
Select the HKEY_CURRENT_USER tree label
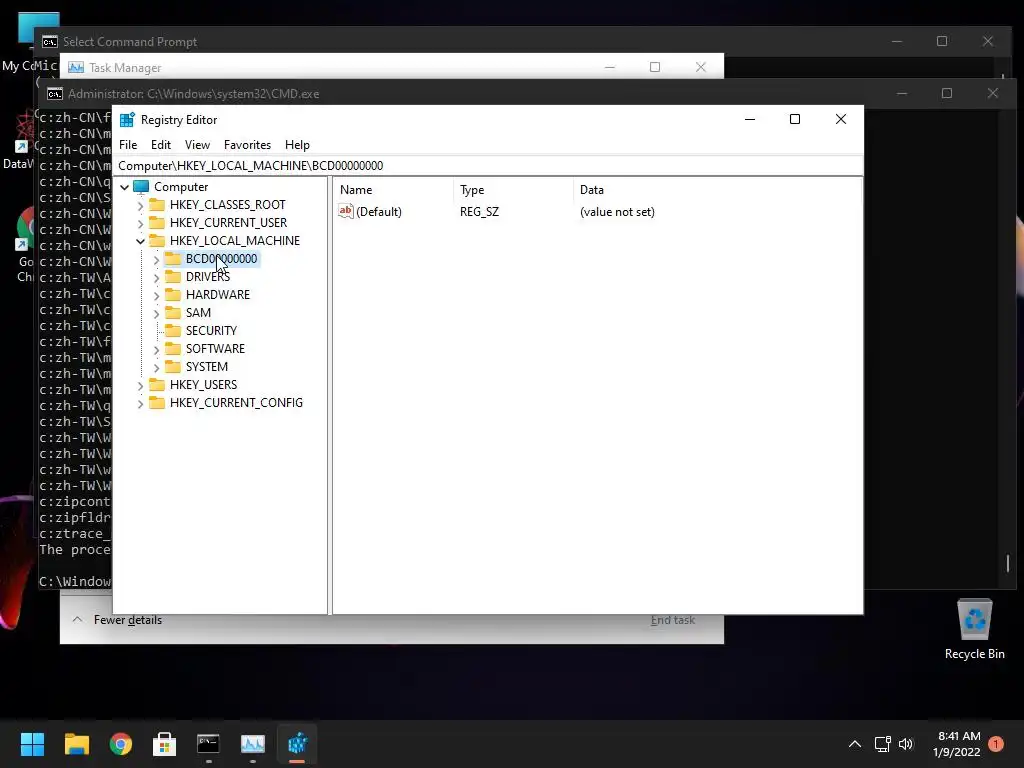coord(228,223)
